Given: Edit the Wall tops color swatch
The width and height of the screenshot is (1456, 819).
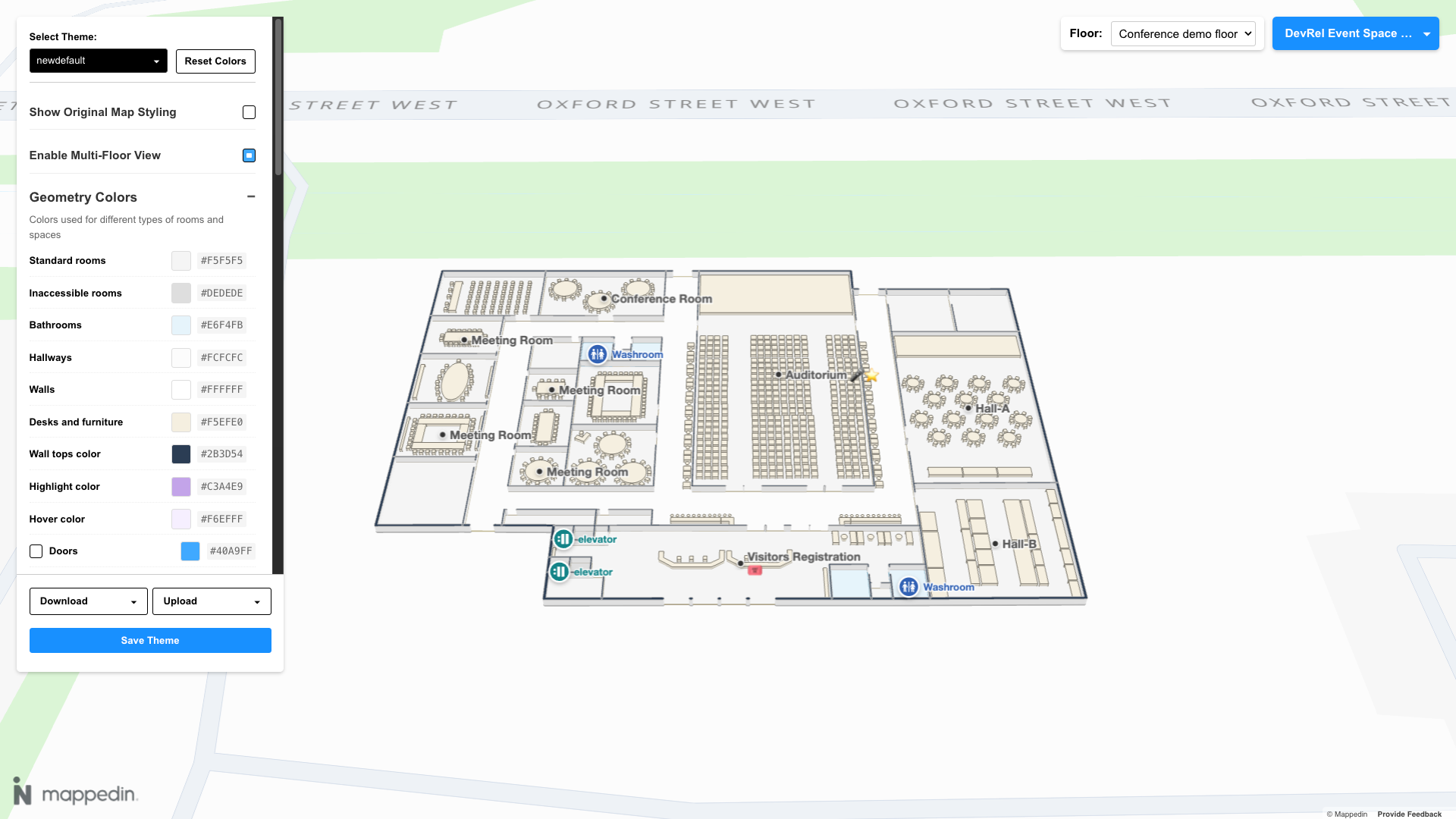Looking at the screenshot, I should pos(181,453).
